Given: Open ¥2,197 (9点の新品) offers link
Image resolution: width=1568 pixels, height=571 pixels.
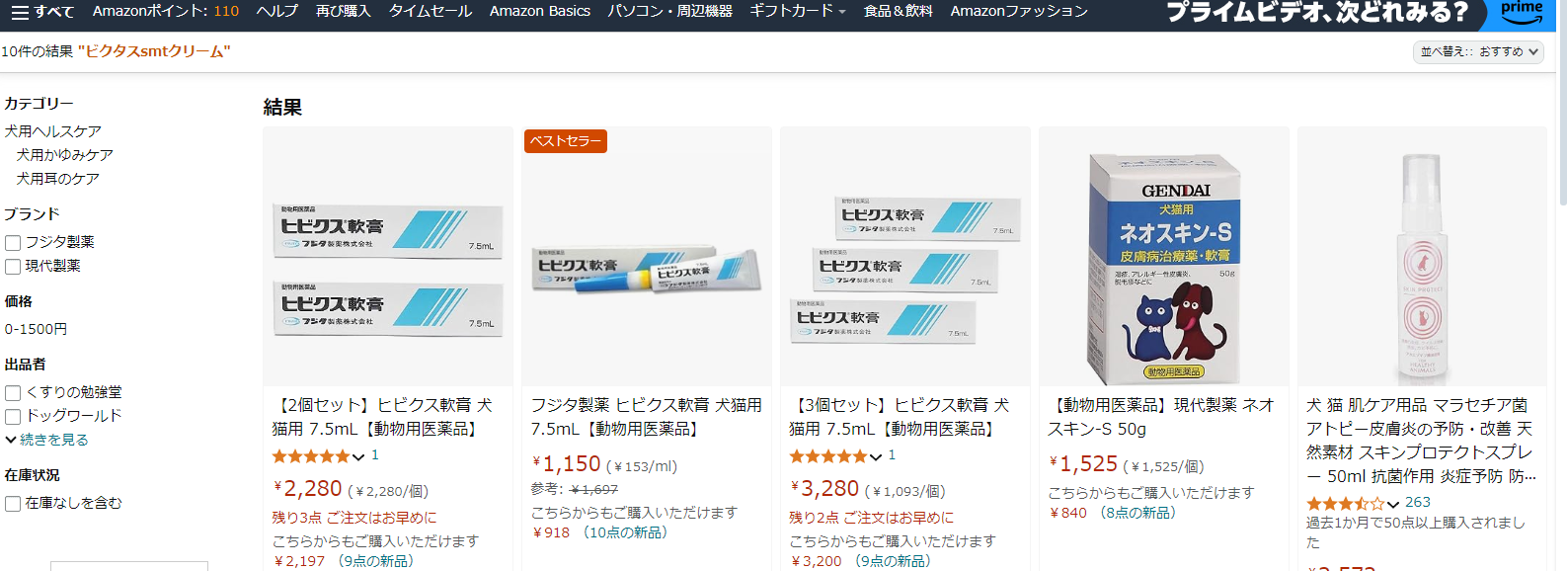Looking at the screenshot, I should point(344,561).
